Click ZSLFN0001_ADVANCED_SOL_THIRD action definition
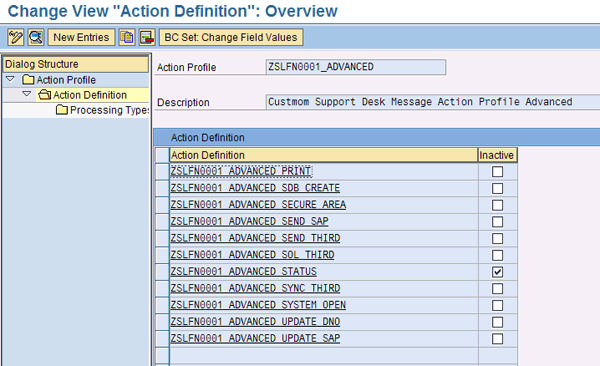The width and height of the screenshot is (600, 366). (252, 255)
